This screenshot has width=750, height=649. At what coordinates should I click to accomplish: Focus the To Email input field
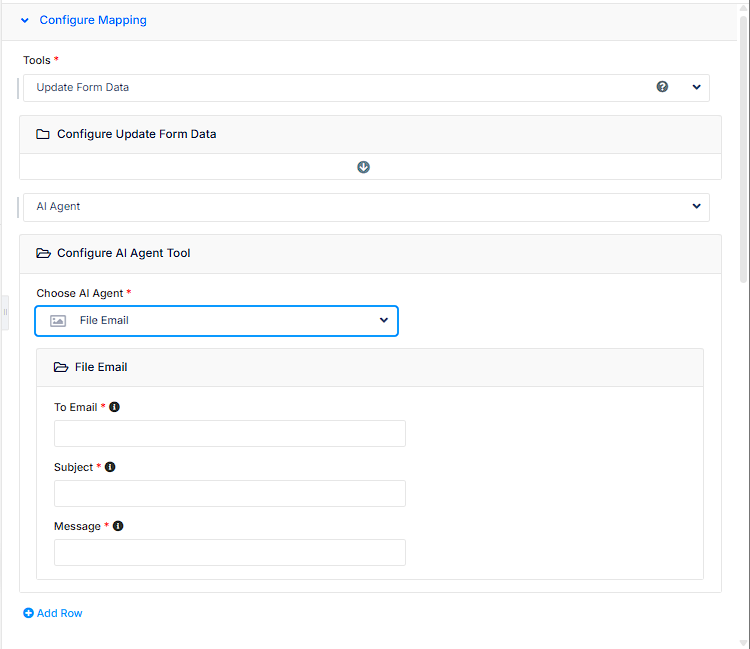point(230,433)
